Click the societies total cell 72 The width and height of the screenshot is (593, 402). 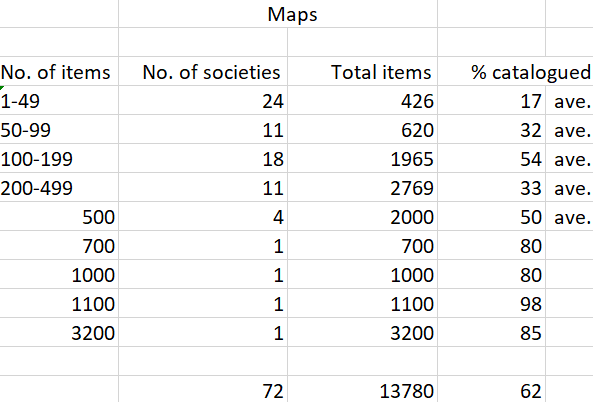[203, 390]
